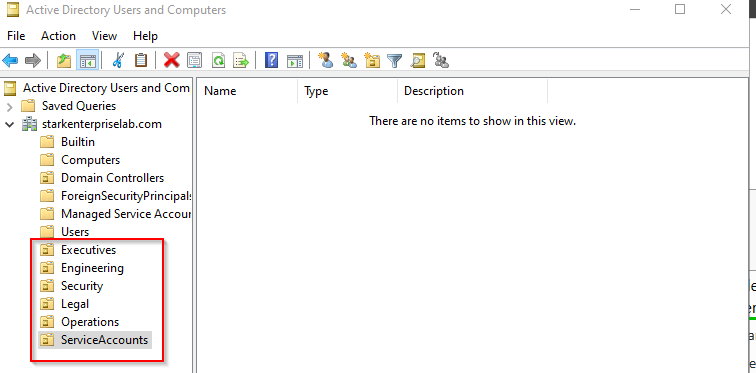Open the File menu
Screen dimensions: 756x373
(16, 36)
